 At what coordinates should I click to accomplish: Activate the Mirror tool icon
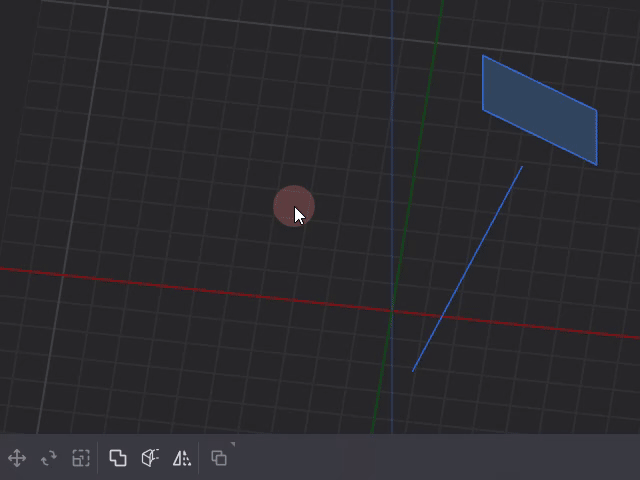click(x=182, y=458)
